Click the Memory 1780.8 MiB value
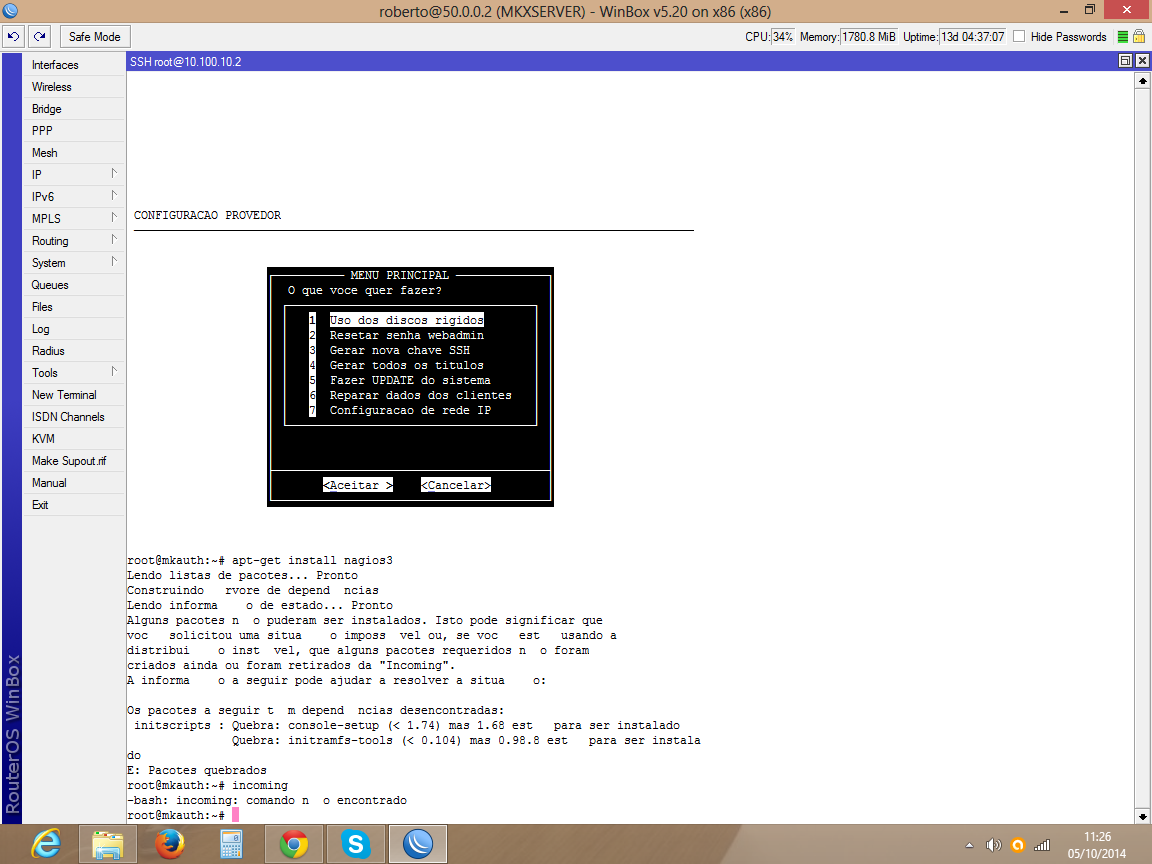The width and height of the screenshot is (1152, 864). coord(868,37)
